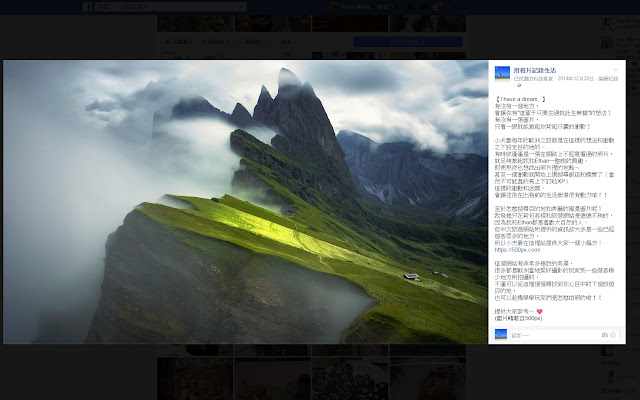
Task: Click the public globe privacy icon
Action: tap(519, 85)
